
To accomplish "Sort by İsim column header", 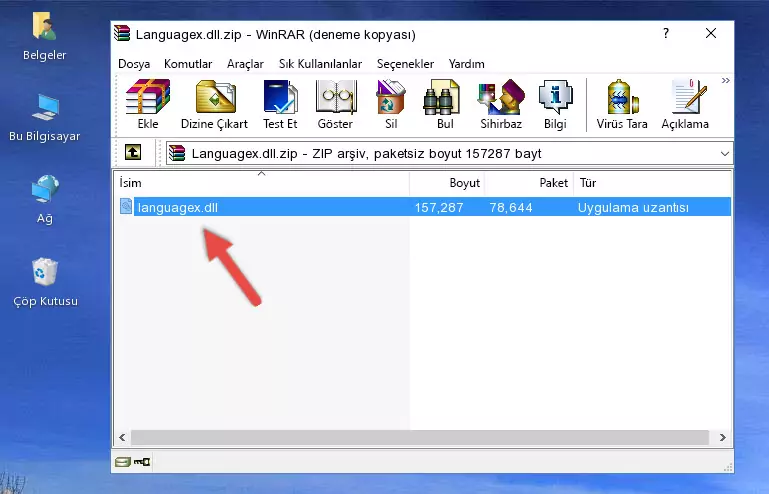I will 262,182.
